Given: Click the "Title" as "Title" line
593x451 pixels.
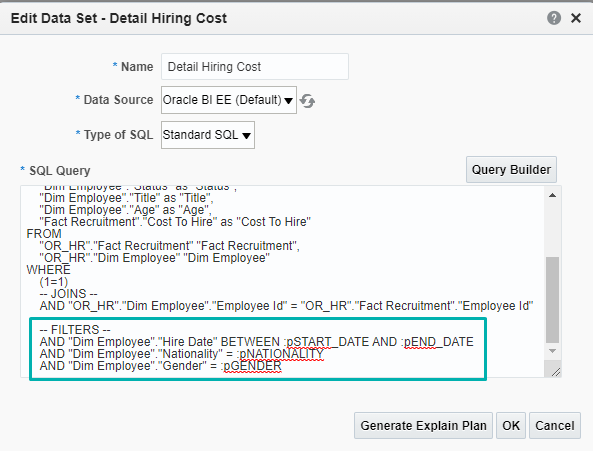Looking at the screenshot, I should 126,198.
